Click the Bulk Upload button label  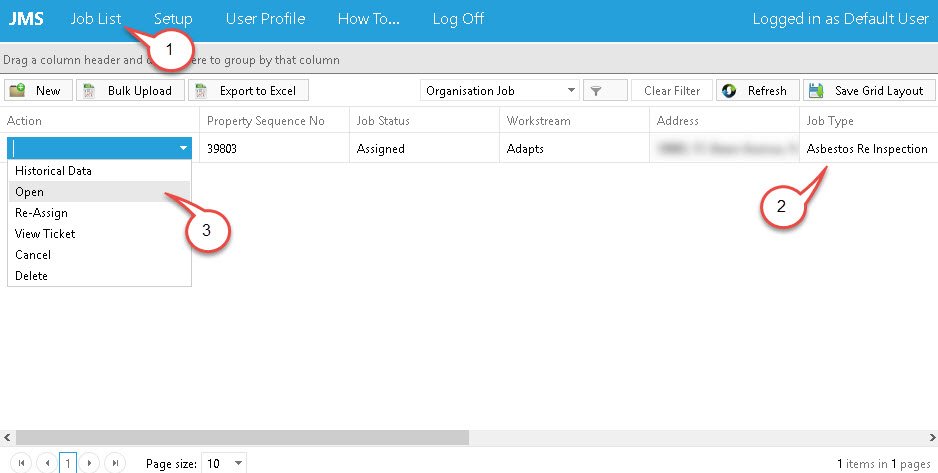(x=139, y=91)
